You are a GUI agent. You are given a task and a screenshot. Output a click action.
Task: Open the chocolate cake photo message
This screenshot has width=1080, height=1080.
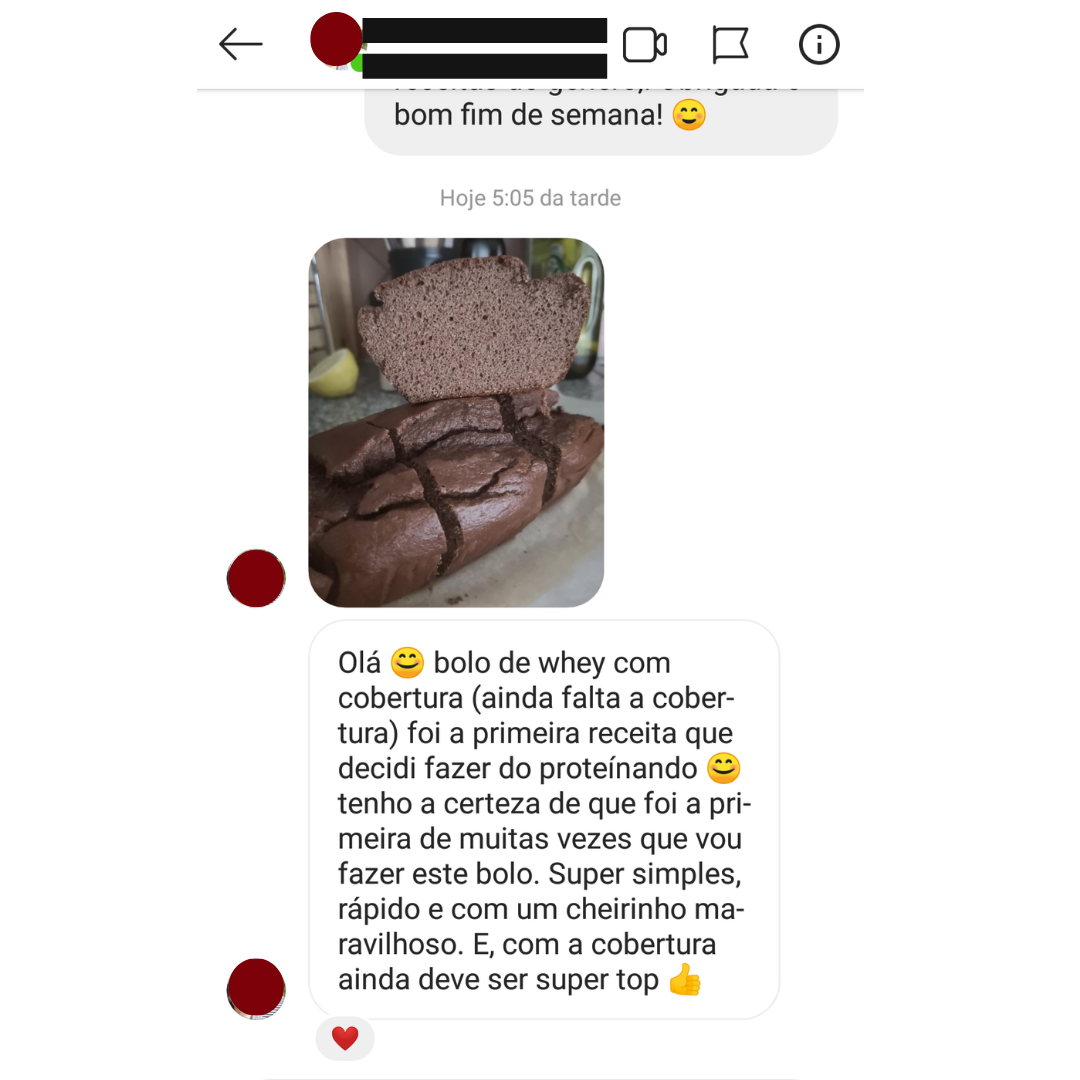[x=456, y=422]
